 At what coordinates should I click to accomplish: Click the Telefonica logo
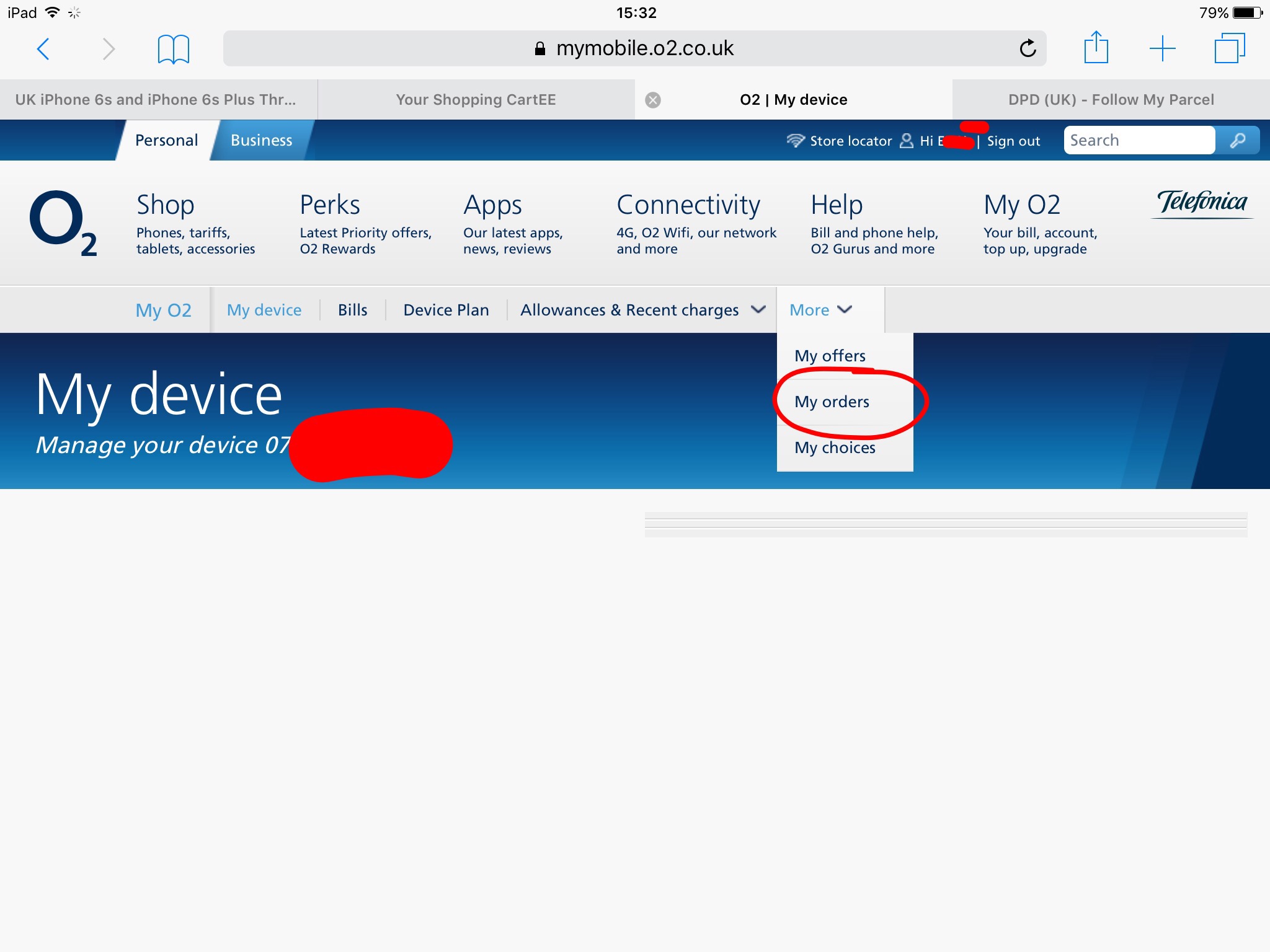pyautogui.click(x=1202, y=203)
